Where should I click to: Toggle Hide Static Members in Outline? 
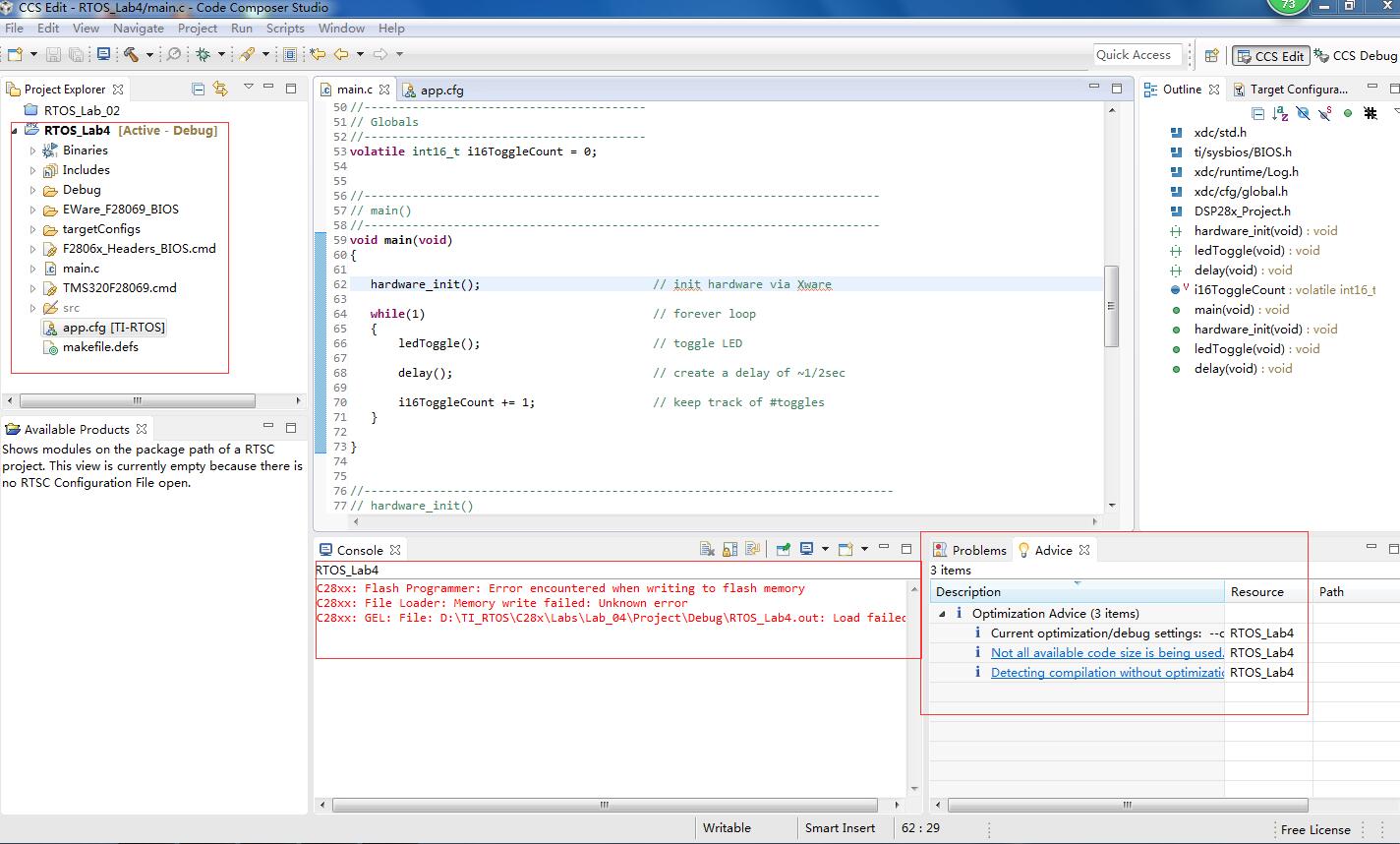click(x=1325, y=113)
